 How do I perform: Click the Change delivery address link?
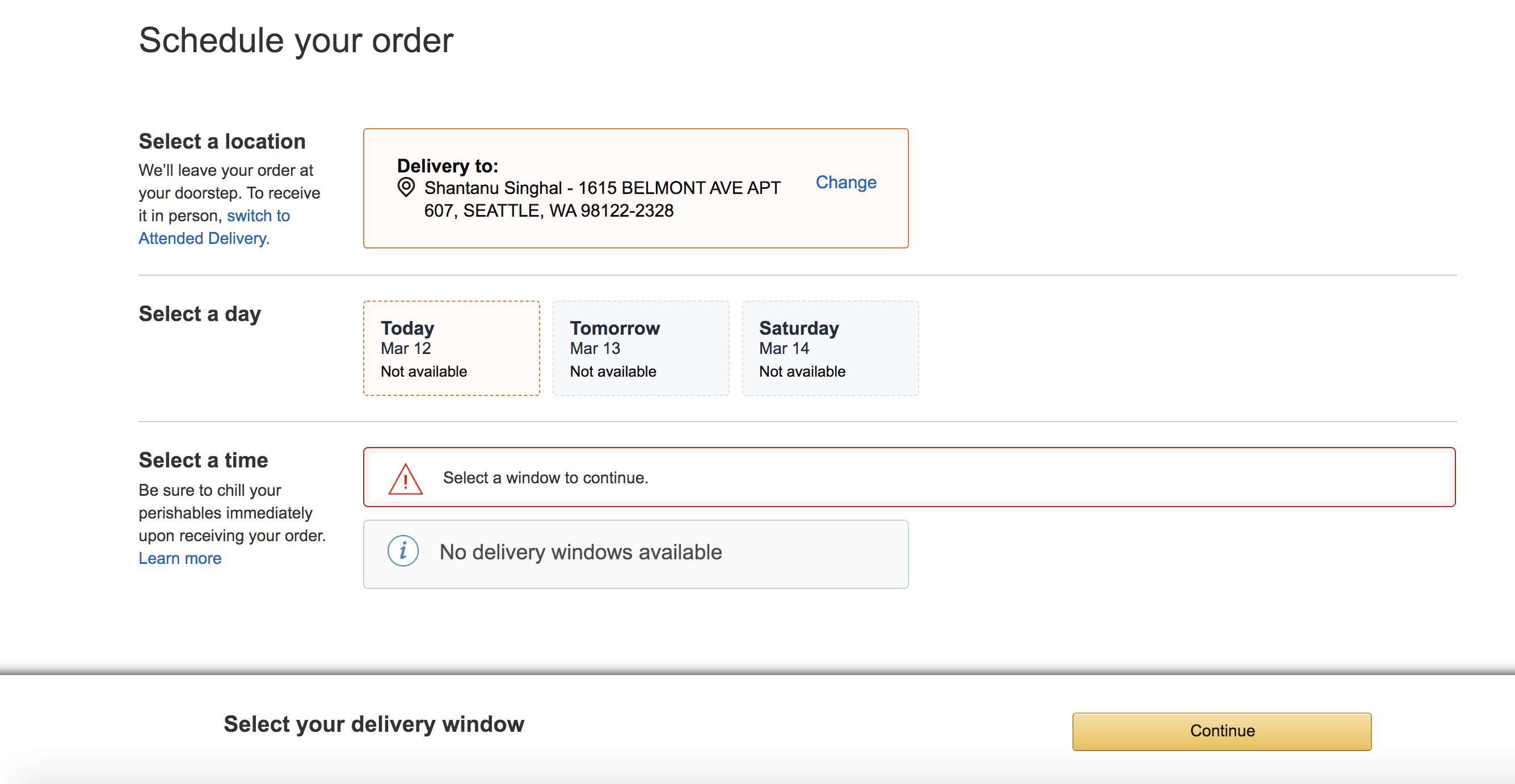[x=845, y=182]
